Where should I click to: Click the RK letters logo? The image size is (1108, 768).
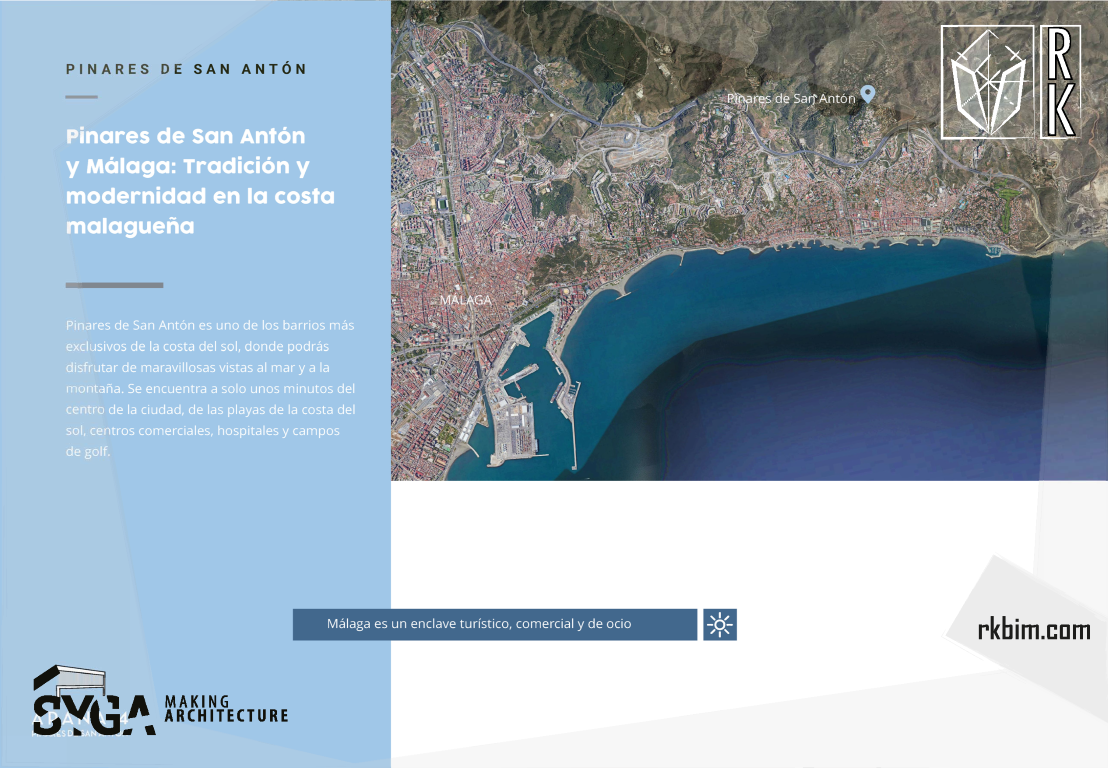(x=1060, y=82)
